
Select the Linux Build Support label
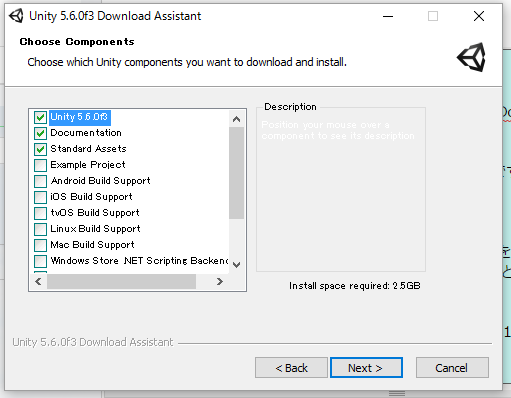pos(95,229)
